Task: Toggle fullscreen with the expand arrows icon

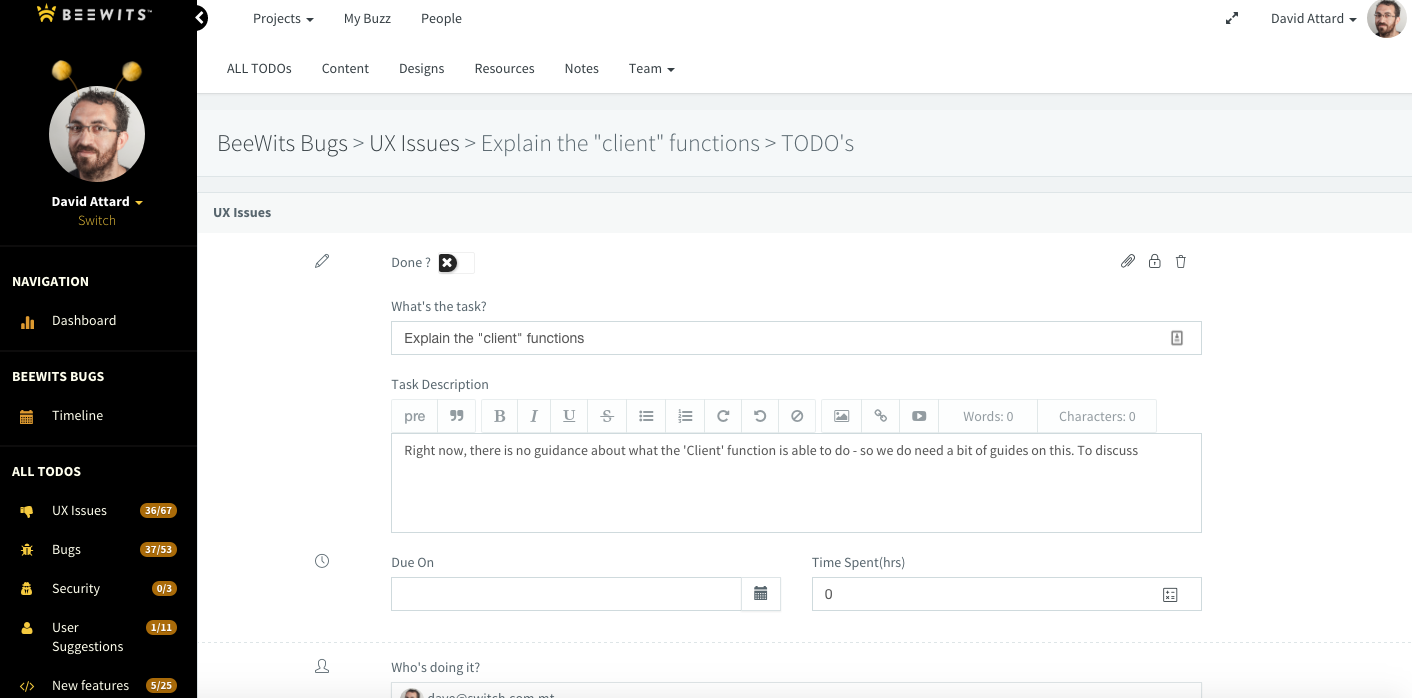Action: pyautogui.click(x=1232, y=18)
